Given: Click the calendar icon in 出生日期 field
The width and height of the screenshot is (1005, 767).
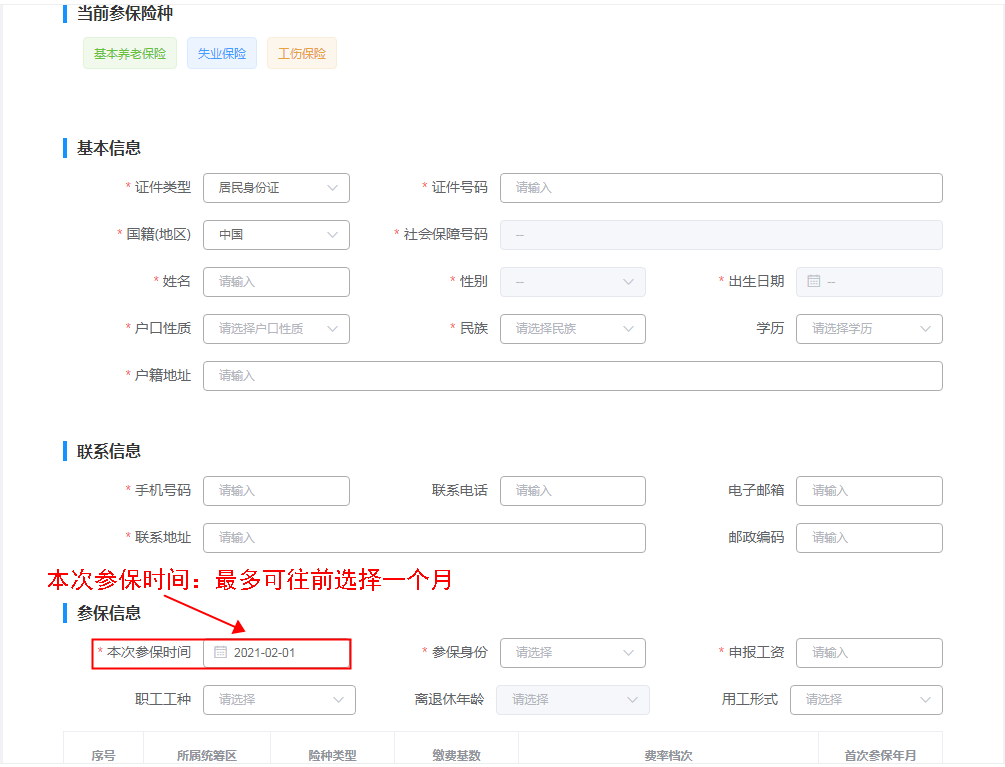Looking at the screenshot, I should pos(813,281).
